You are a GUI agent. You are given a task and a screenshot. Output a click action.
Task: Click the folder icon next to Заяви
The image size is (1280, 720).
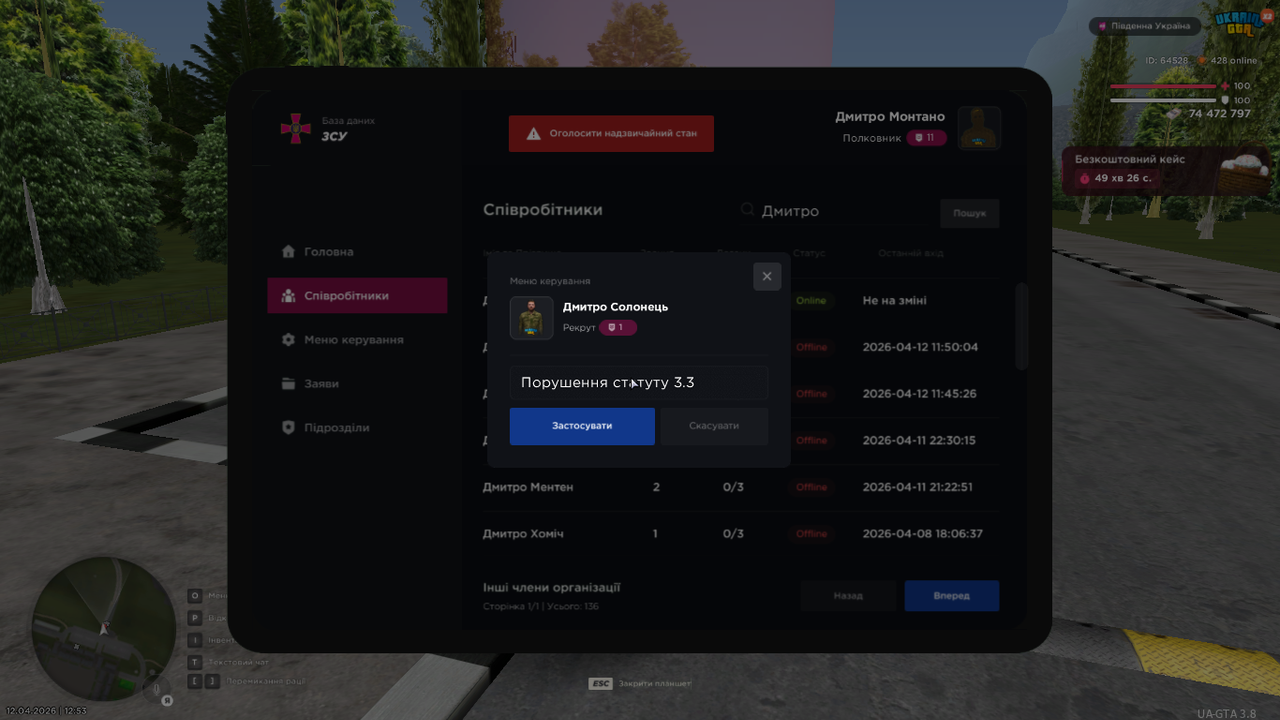[x=289, y=384]
